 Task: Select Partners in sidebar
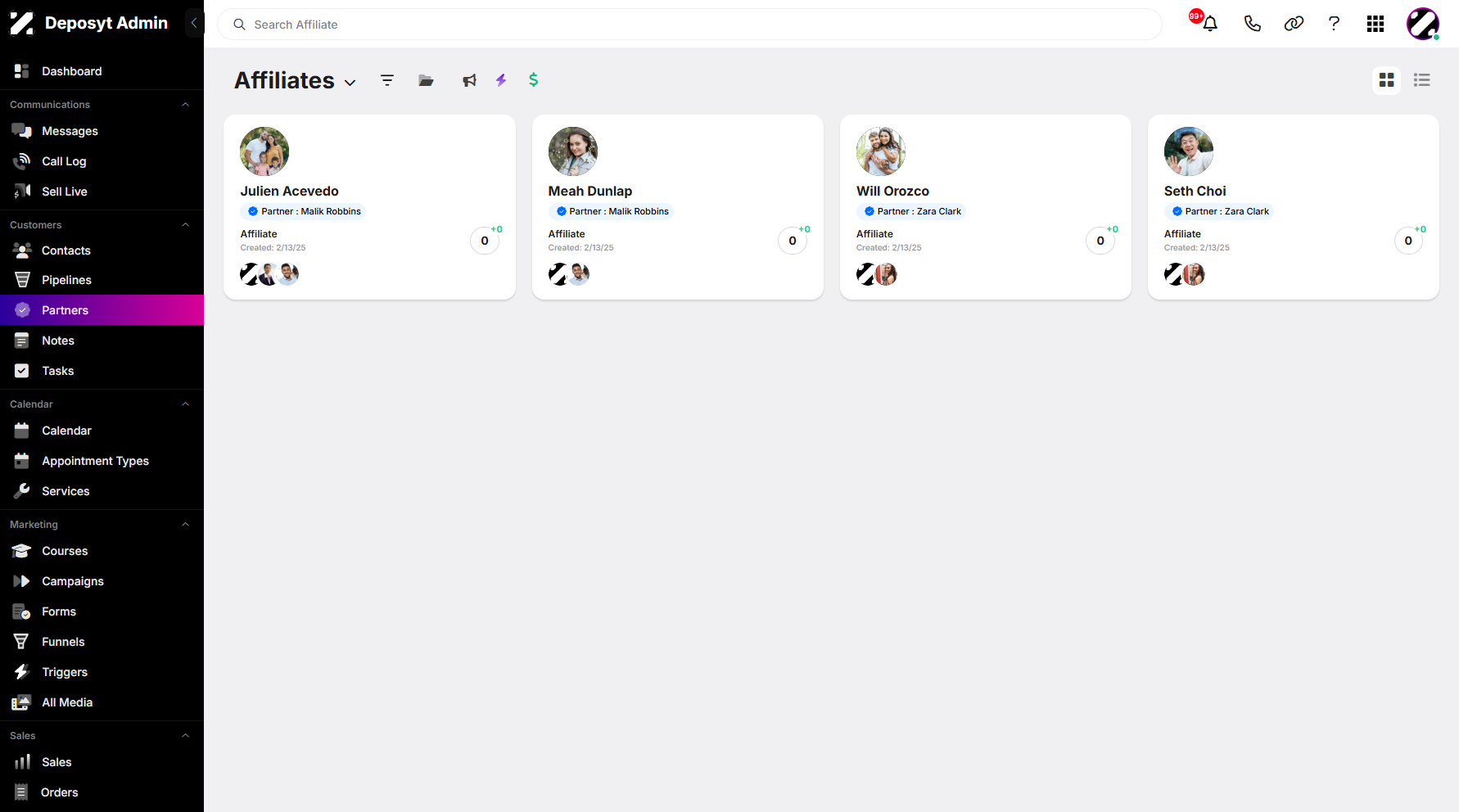pyautogui.click(x=102, y=310)
